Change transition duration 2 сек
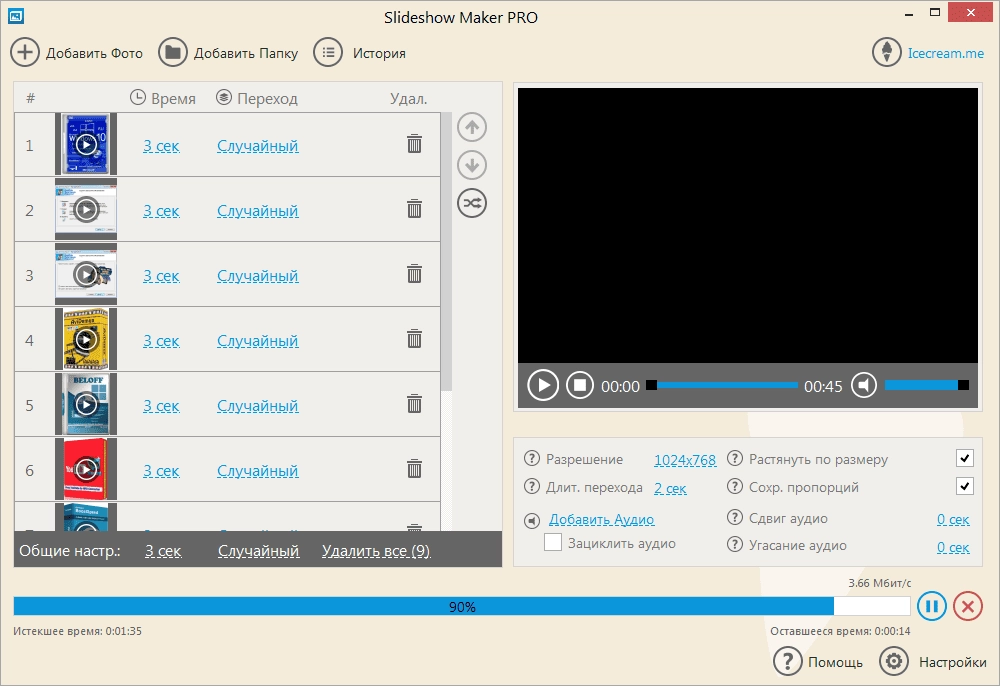Viewport: 1000px width, 686px height. coord(670,488)
